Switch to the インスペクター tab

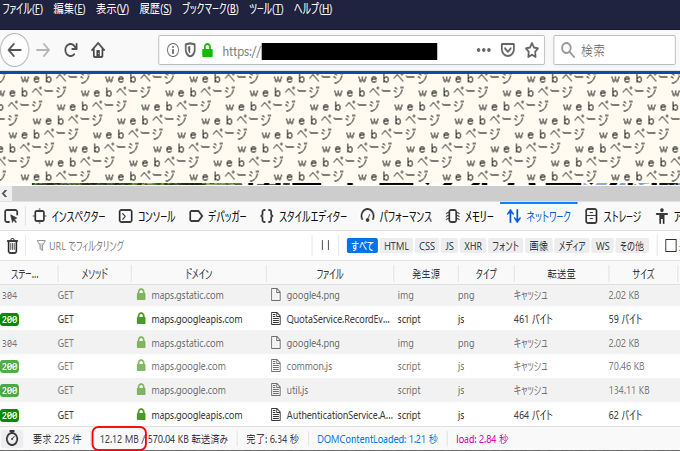[69, 216]
